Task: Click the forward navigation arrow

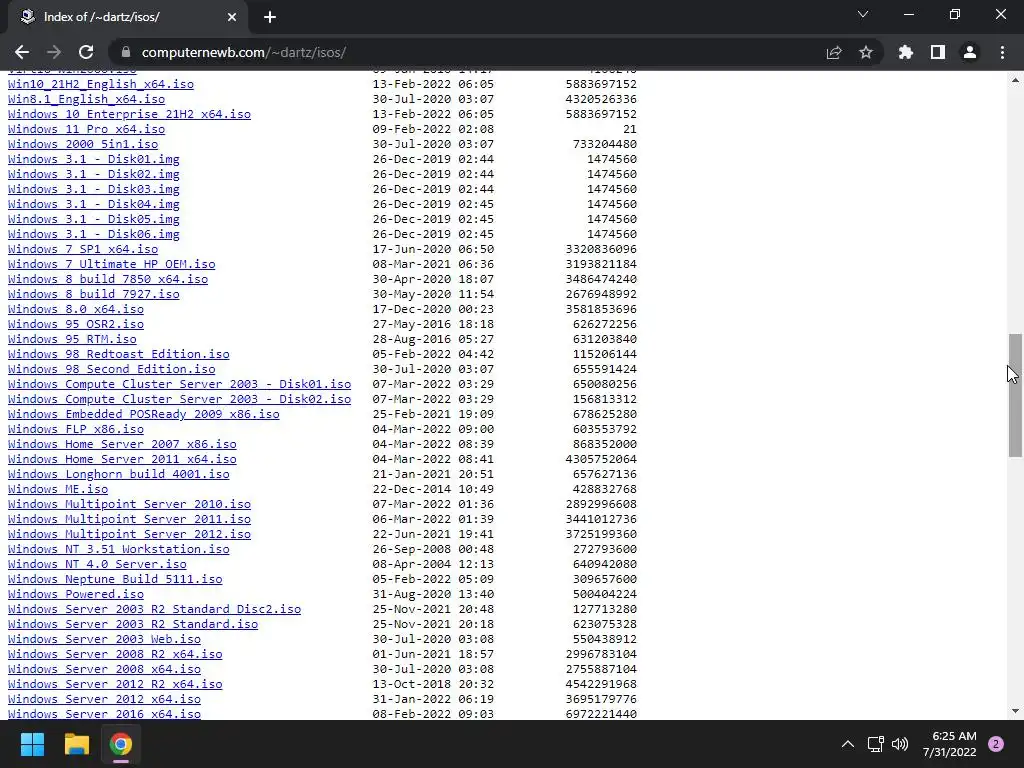Action: [54, 52]
